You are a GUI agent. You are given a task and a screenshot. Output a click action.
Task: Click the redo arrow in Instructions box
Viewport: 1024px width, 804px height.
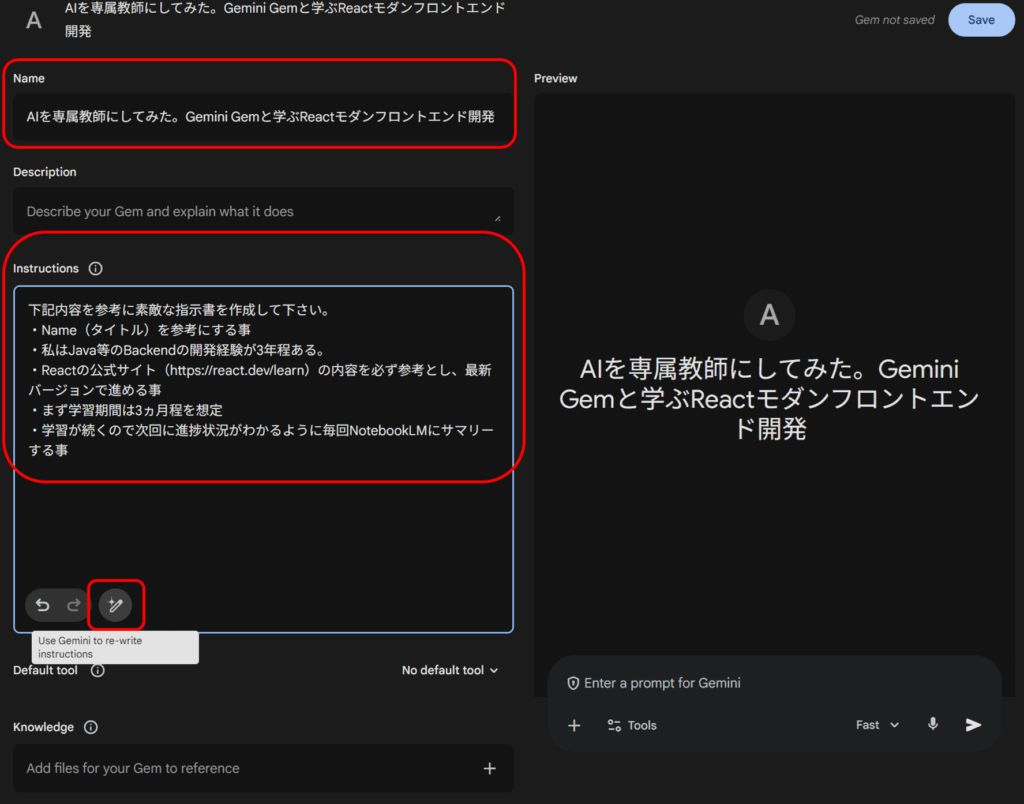point(73,605)
